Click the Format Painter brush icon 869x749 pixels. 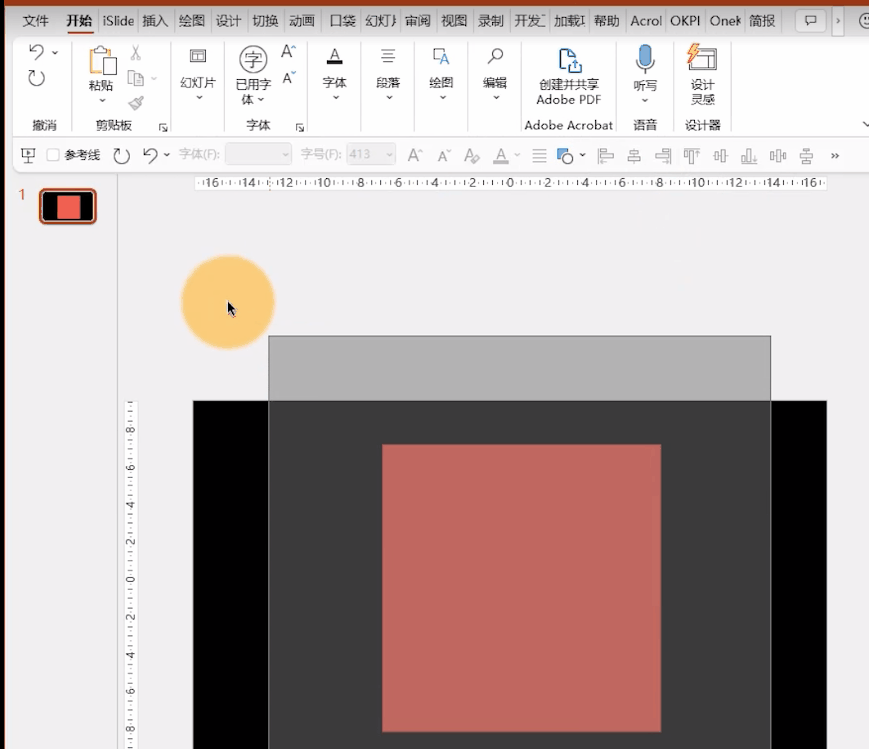point(136,103)
